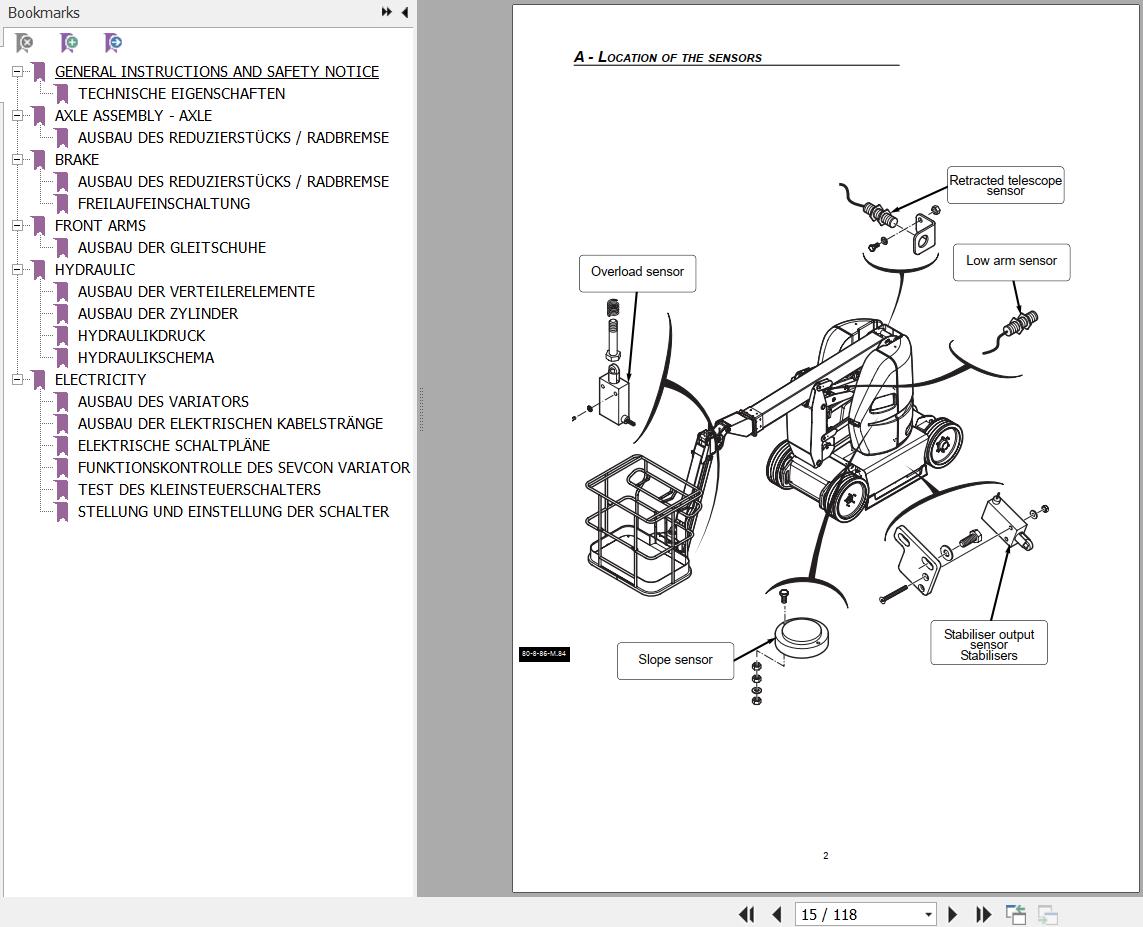
Task: Collapse GENERAL INSTRUCTIONS AND SAFETY NOTICE node
Action: pos(17,71)
